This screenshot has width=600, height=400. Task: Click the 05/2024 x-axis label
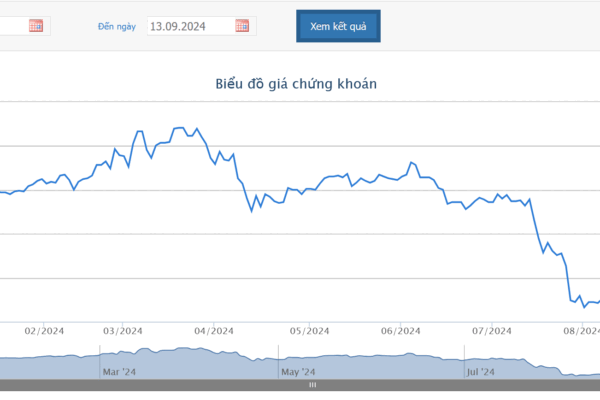[x=309, y=330]
